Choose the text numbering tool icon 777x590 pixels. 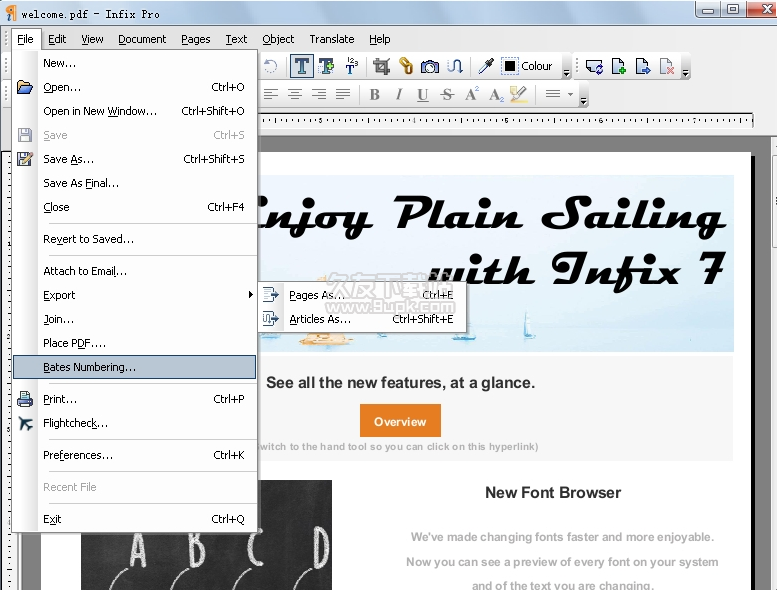(351, 66)
